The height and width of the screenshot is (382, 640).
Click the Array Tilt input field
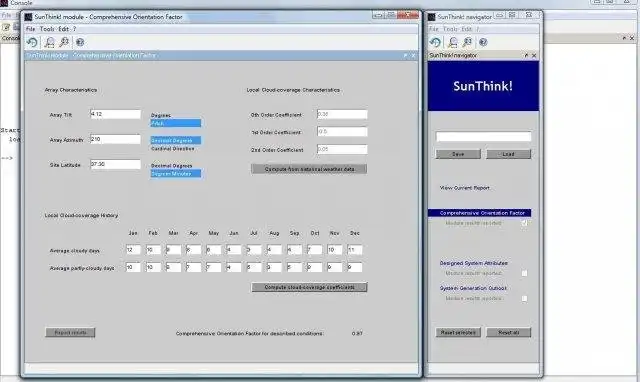click(x=116, y=114)
